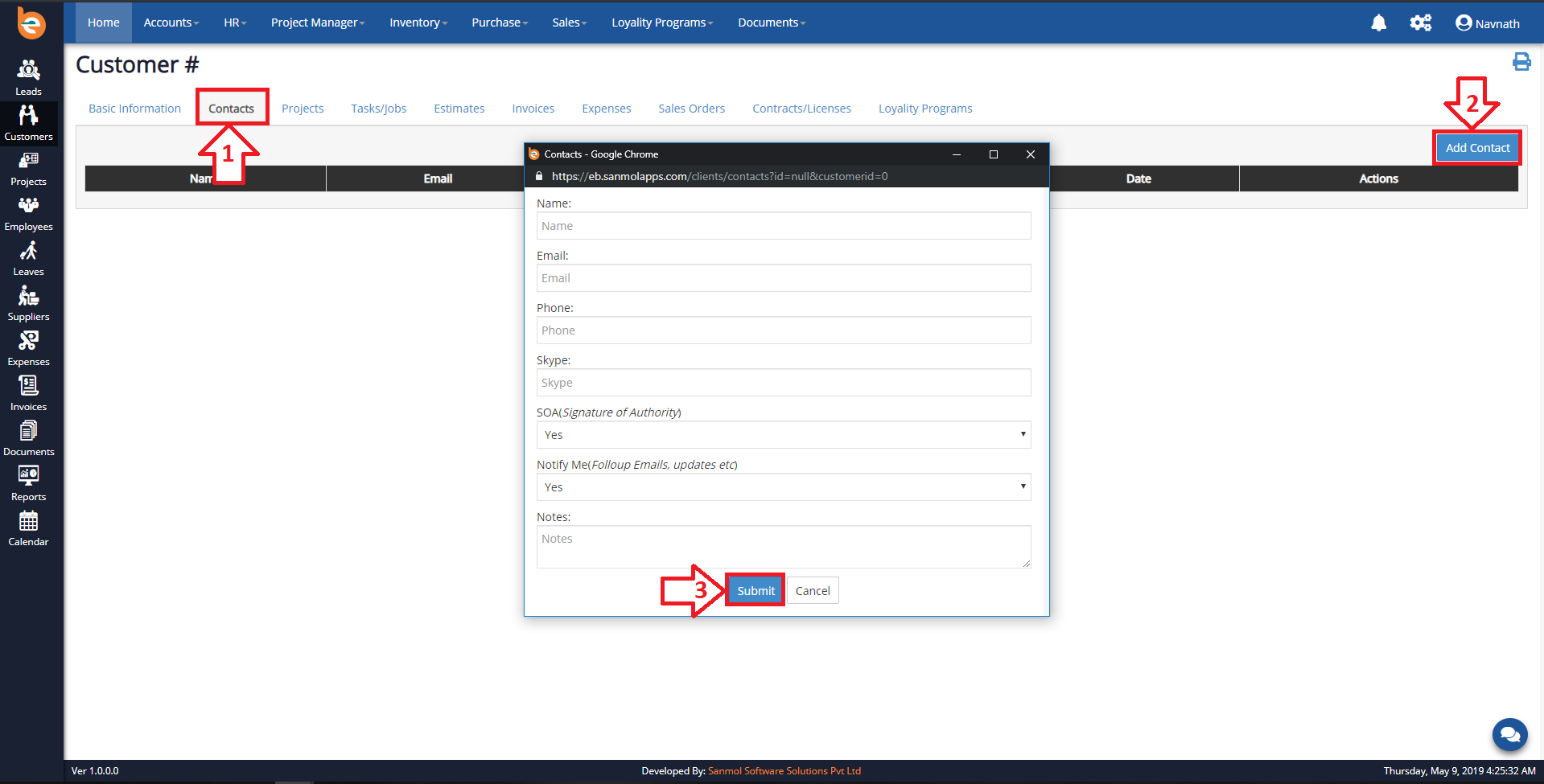Switch to the Contracts/Licenses tab
1544x784 pixels.
pyautogui.click(x=802, y=109)
